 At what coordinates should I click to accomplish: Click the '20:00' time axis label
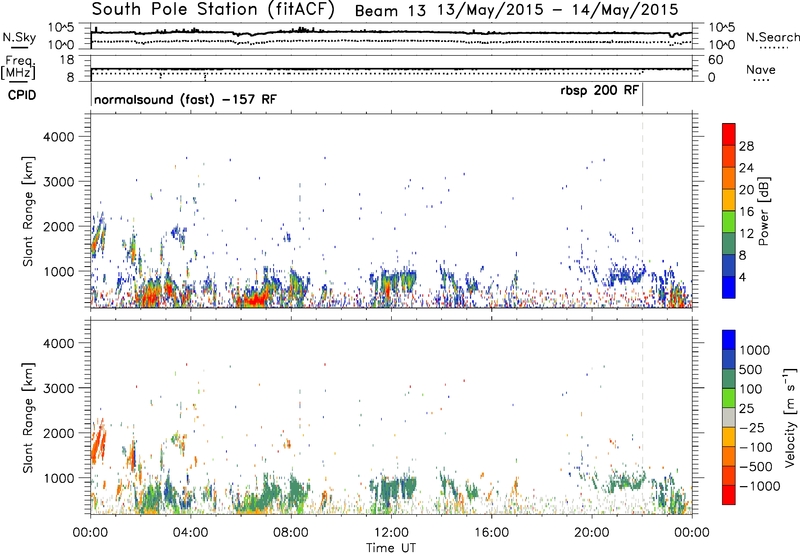point(591,533)
